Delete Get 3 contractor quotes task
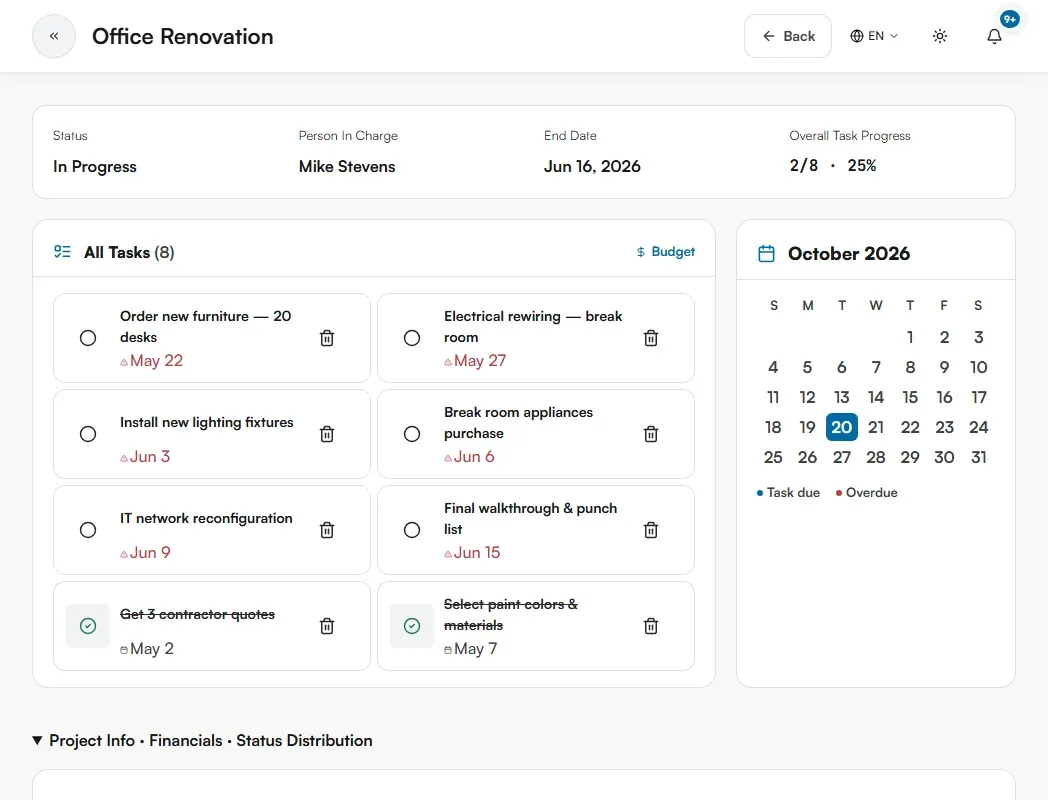The width and height of the screenshot is (1048, 800). tap(327, 626)
